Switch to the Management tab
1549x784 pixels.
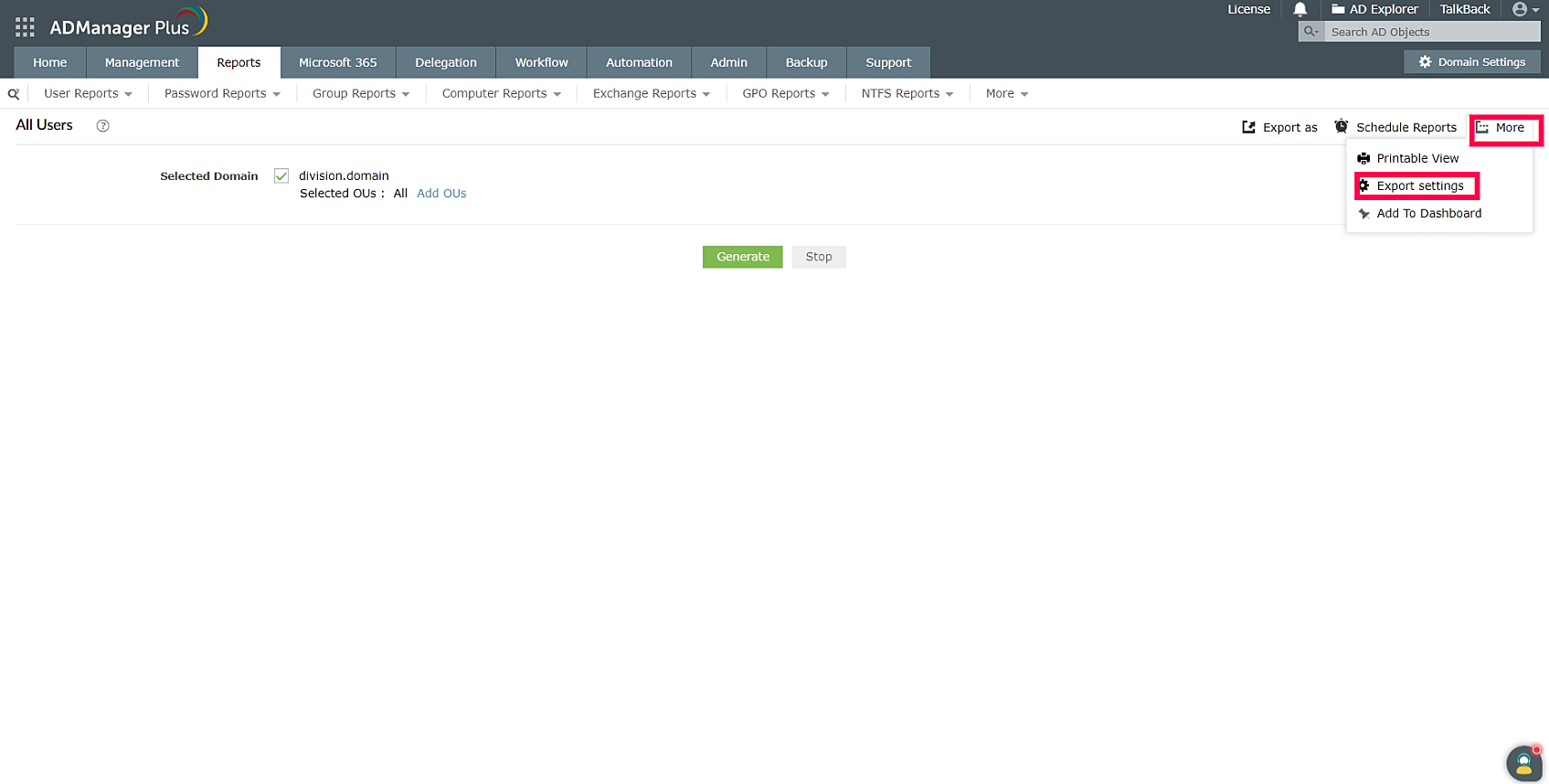[x=142, y=63]
